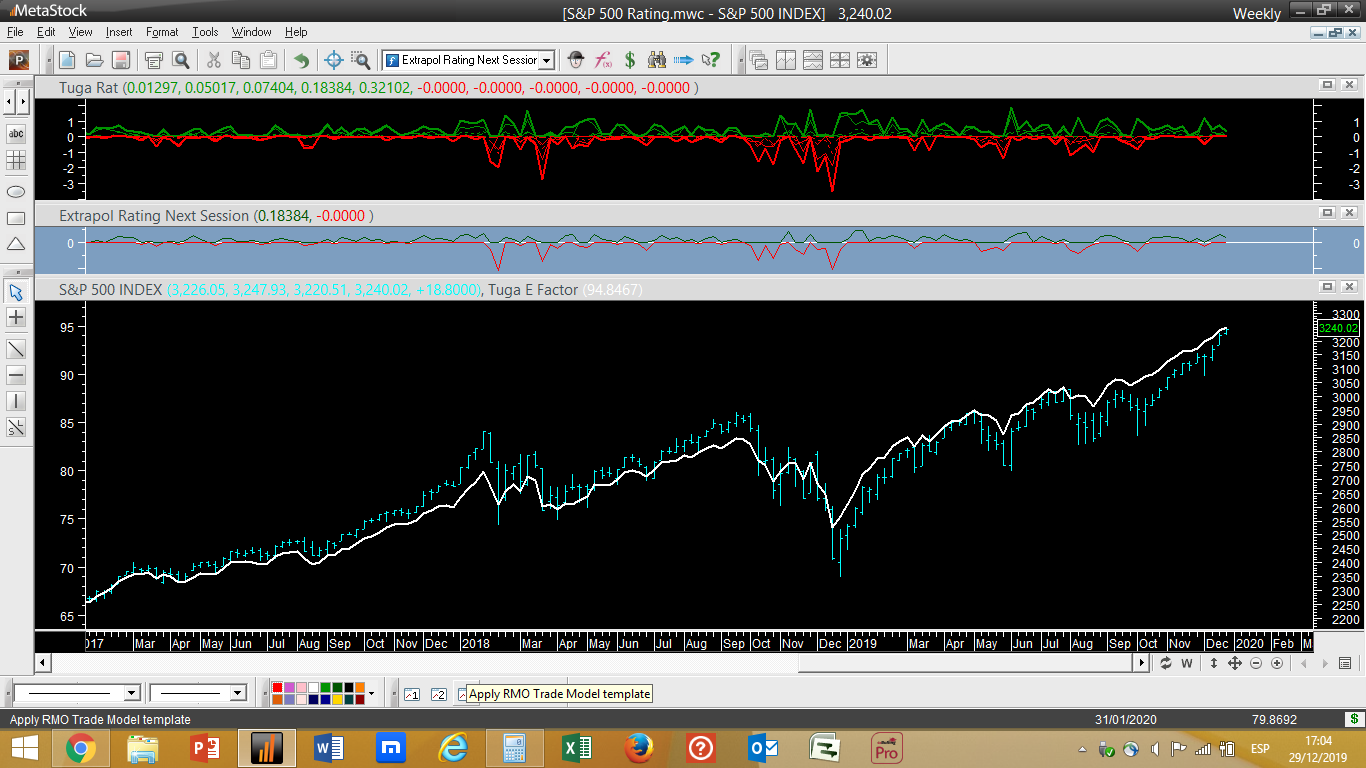Screen dimensions: 1366x768
Task: Open The Explorer binoculars tool
Action: pyautogui.click(x=657, y=60)
